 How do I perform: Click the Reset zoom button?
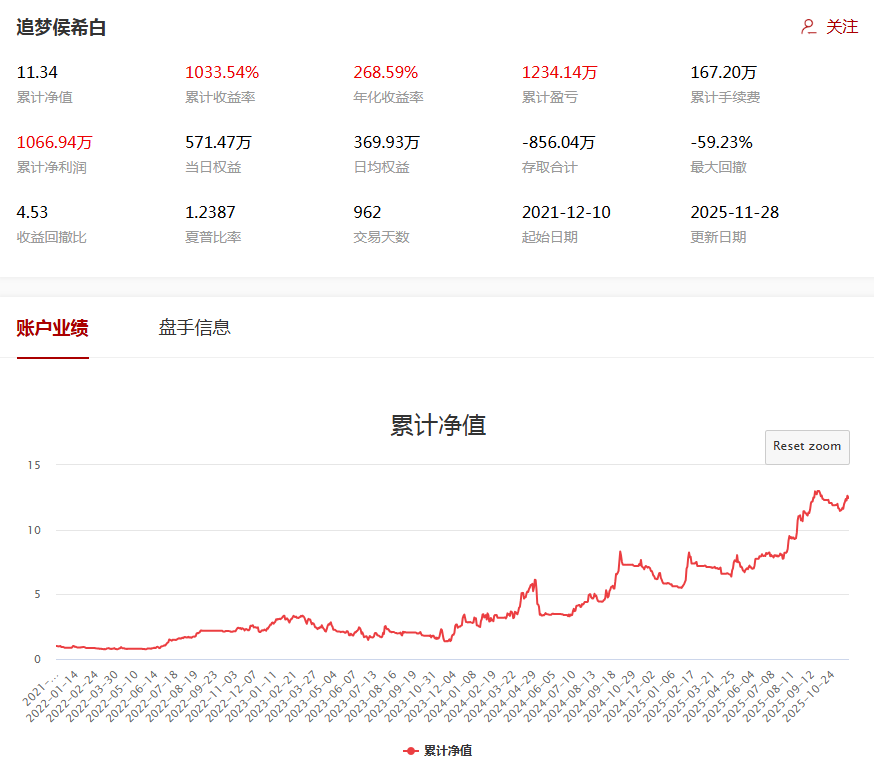click(807, 447)
